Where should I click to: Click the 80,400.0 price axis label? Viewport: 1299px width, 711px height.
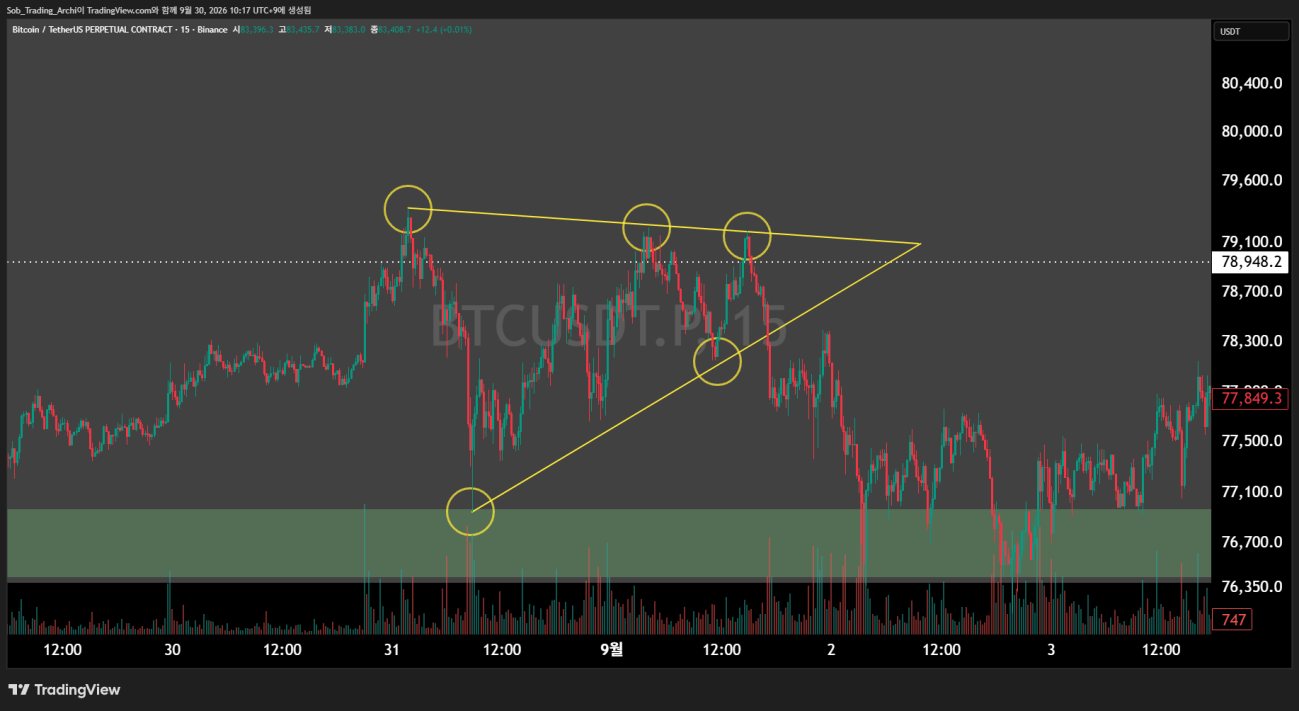tap(1252, 83)
